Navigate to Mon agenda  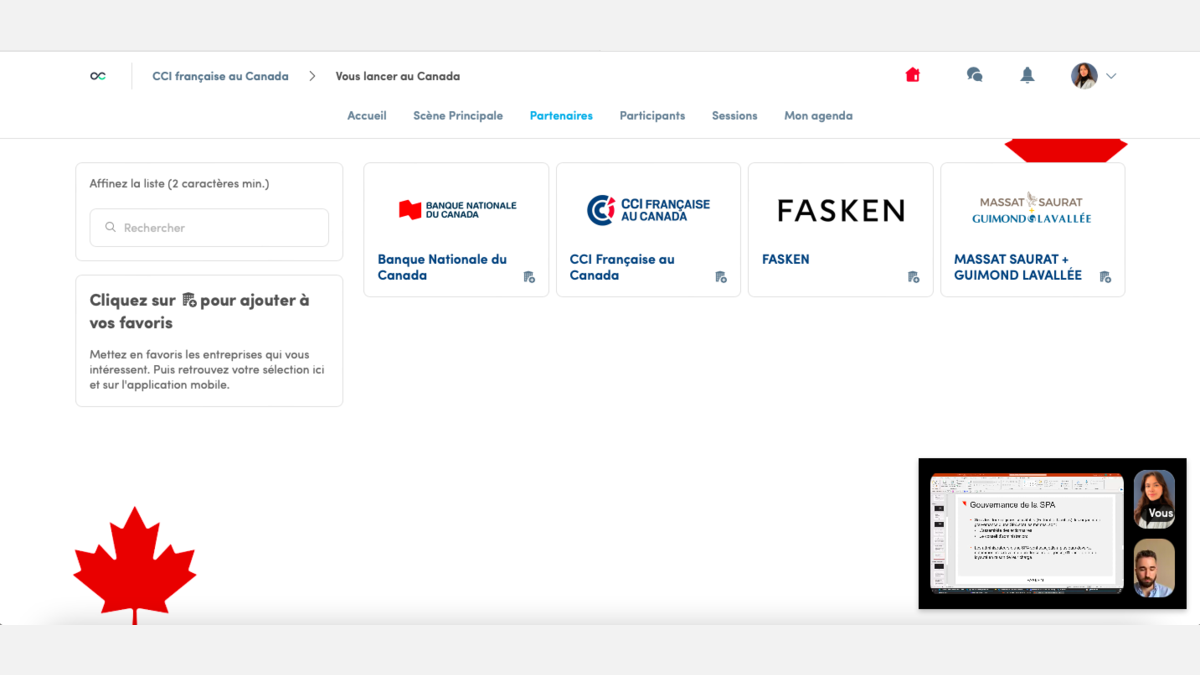[x=818, y=116]
